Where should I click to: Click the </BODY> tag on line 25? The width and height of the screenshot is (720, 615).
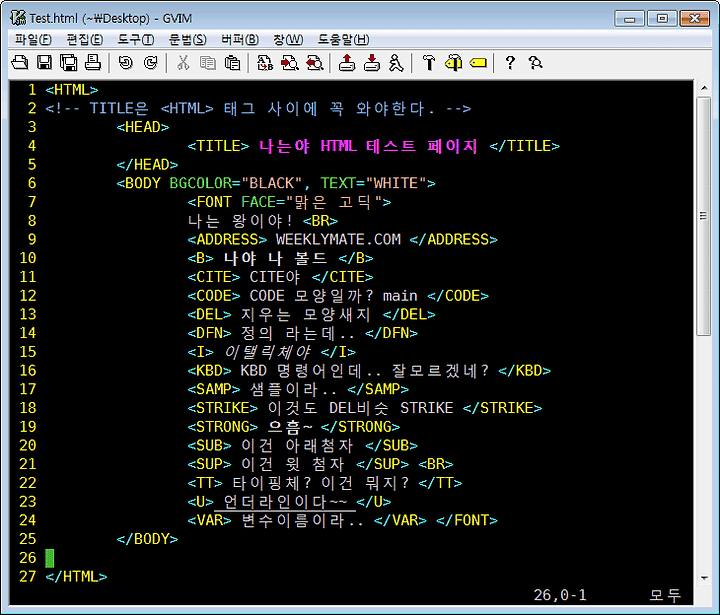pos(147,539)
